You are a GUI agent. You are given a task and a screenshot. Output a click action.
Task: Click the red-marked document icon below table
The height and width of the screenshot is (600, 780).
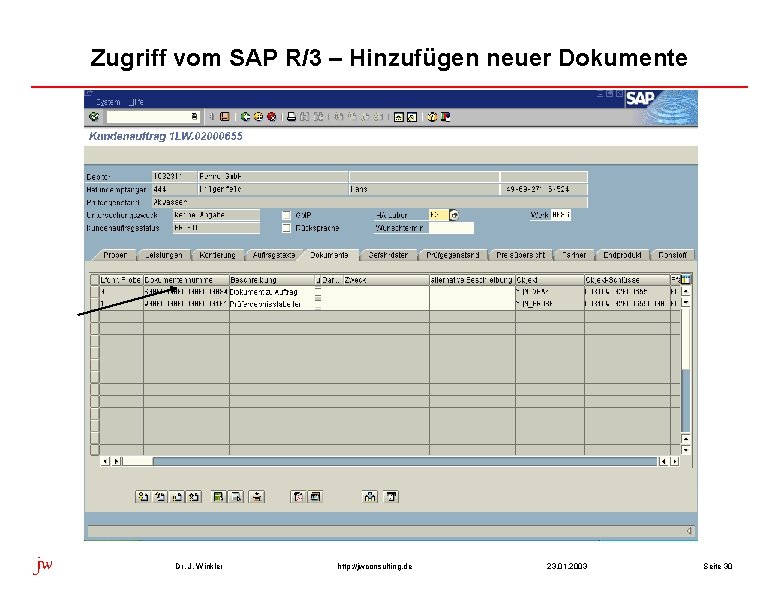(298, 497)
